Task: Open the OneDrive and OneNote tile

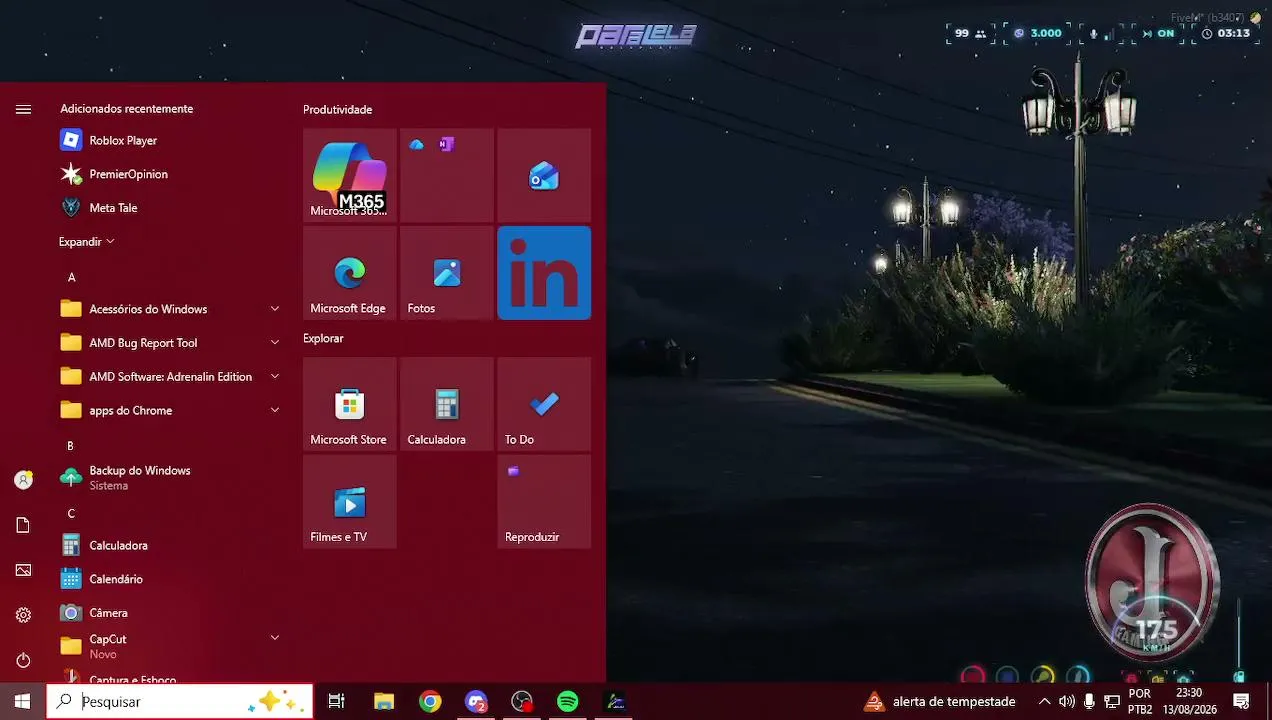Action: click(x=446, y=175)
